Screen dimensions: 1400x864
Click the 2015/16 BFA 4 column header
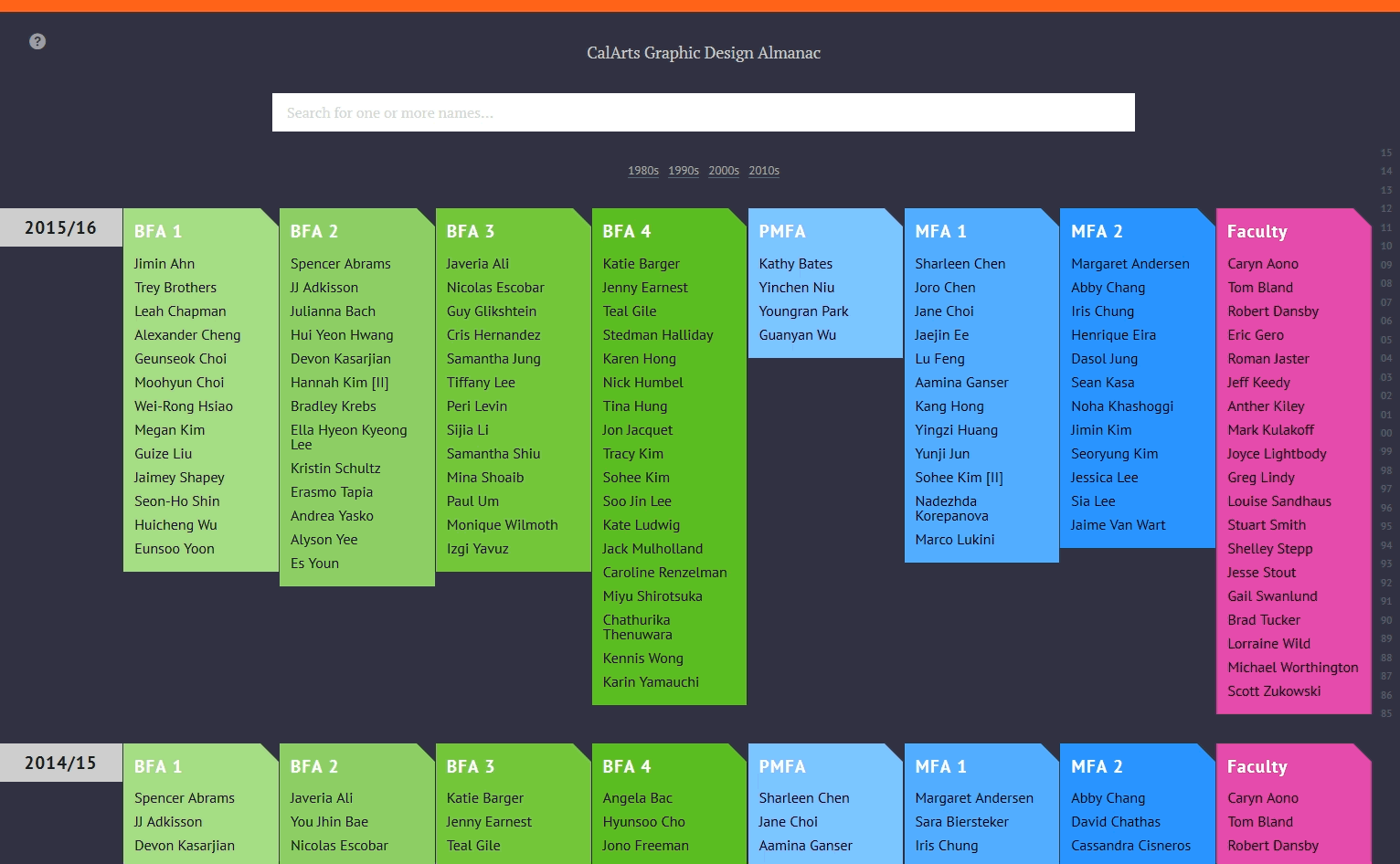point(627,231)
